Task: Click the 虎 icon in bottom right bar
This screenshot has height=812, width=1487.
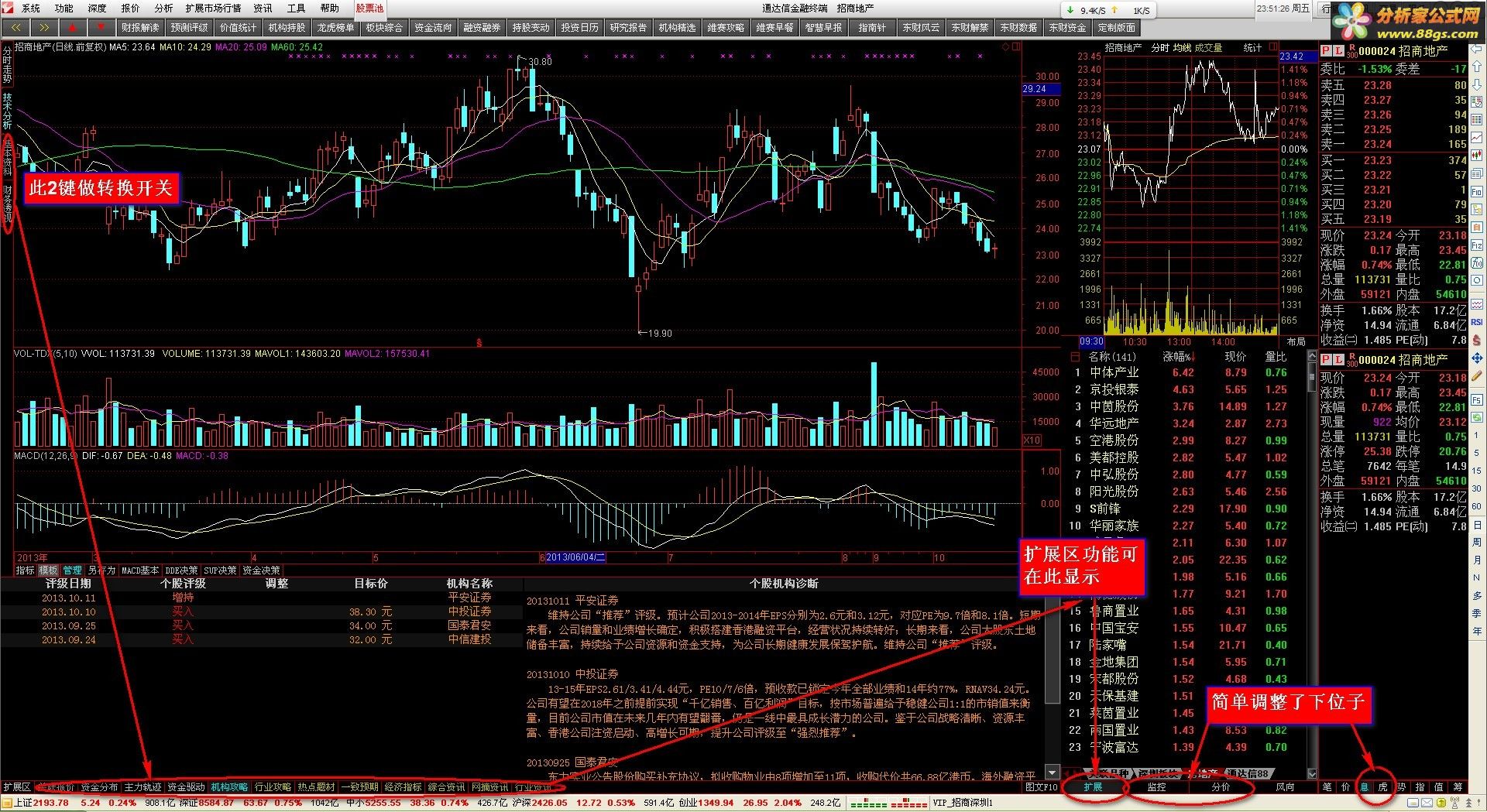Action: tap(1382, 786)
